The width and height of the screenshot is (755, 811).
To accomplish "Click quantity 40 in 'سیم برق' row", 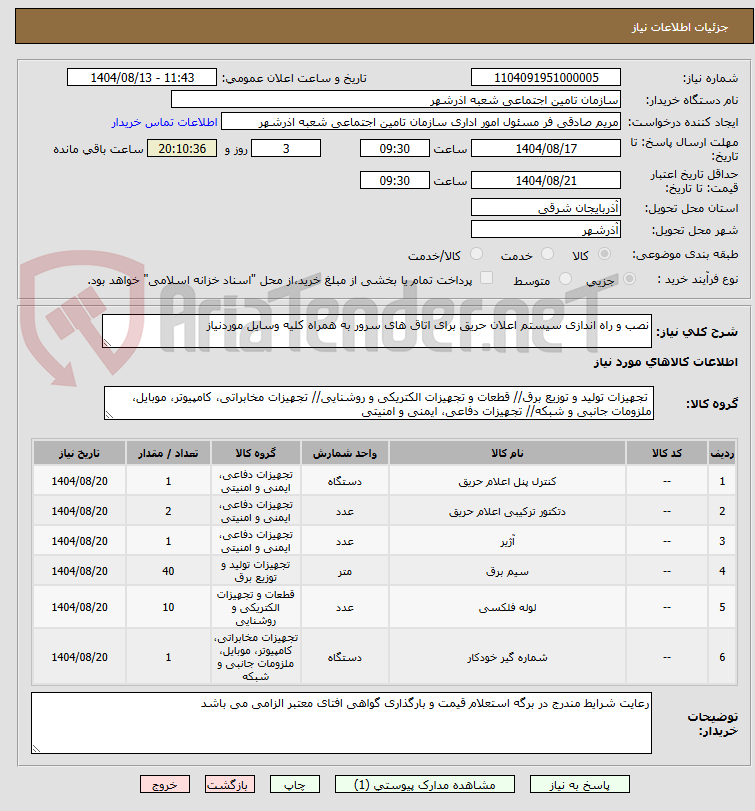I will [168, 571].
